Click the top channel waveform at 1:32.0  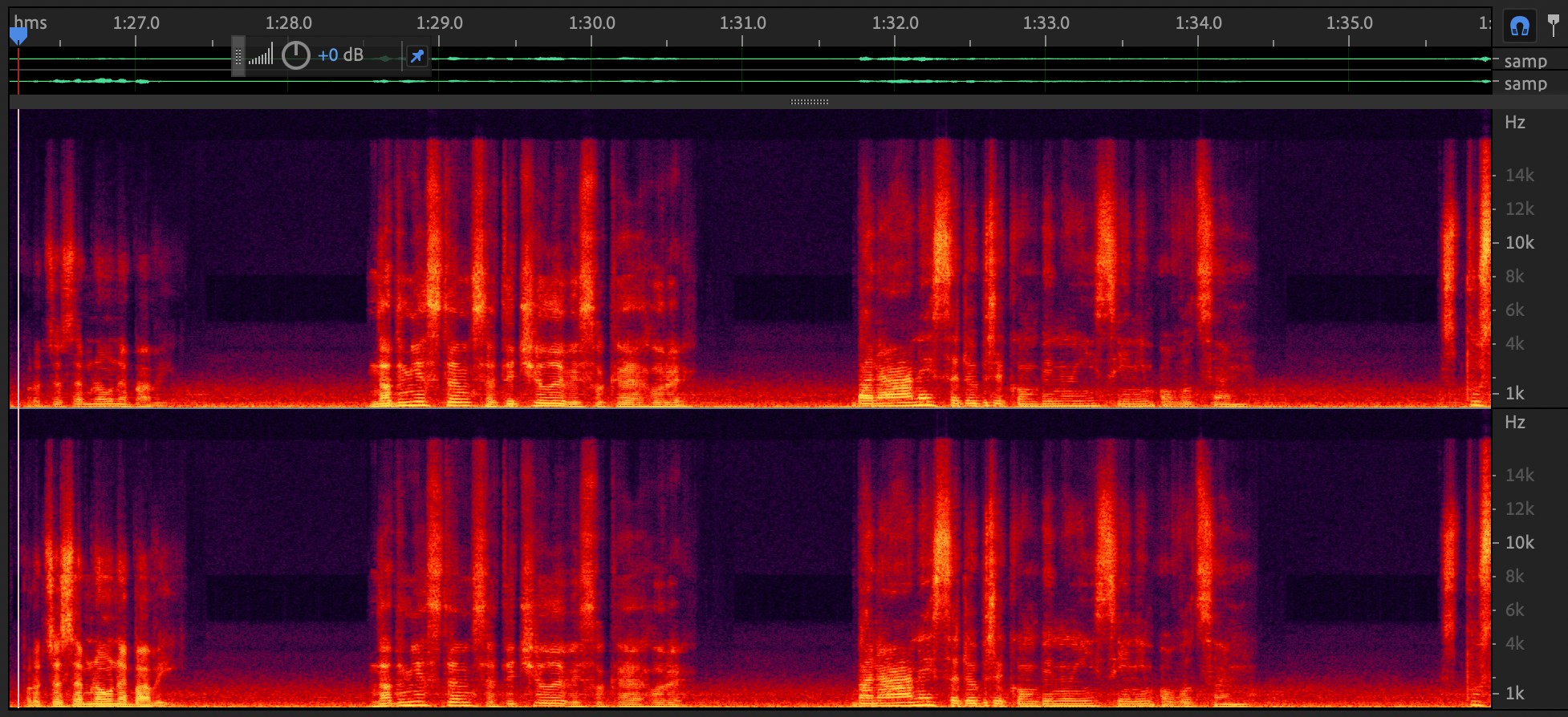point(895,59)
